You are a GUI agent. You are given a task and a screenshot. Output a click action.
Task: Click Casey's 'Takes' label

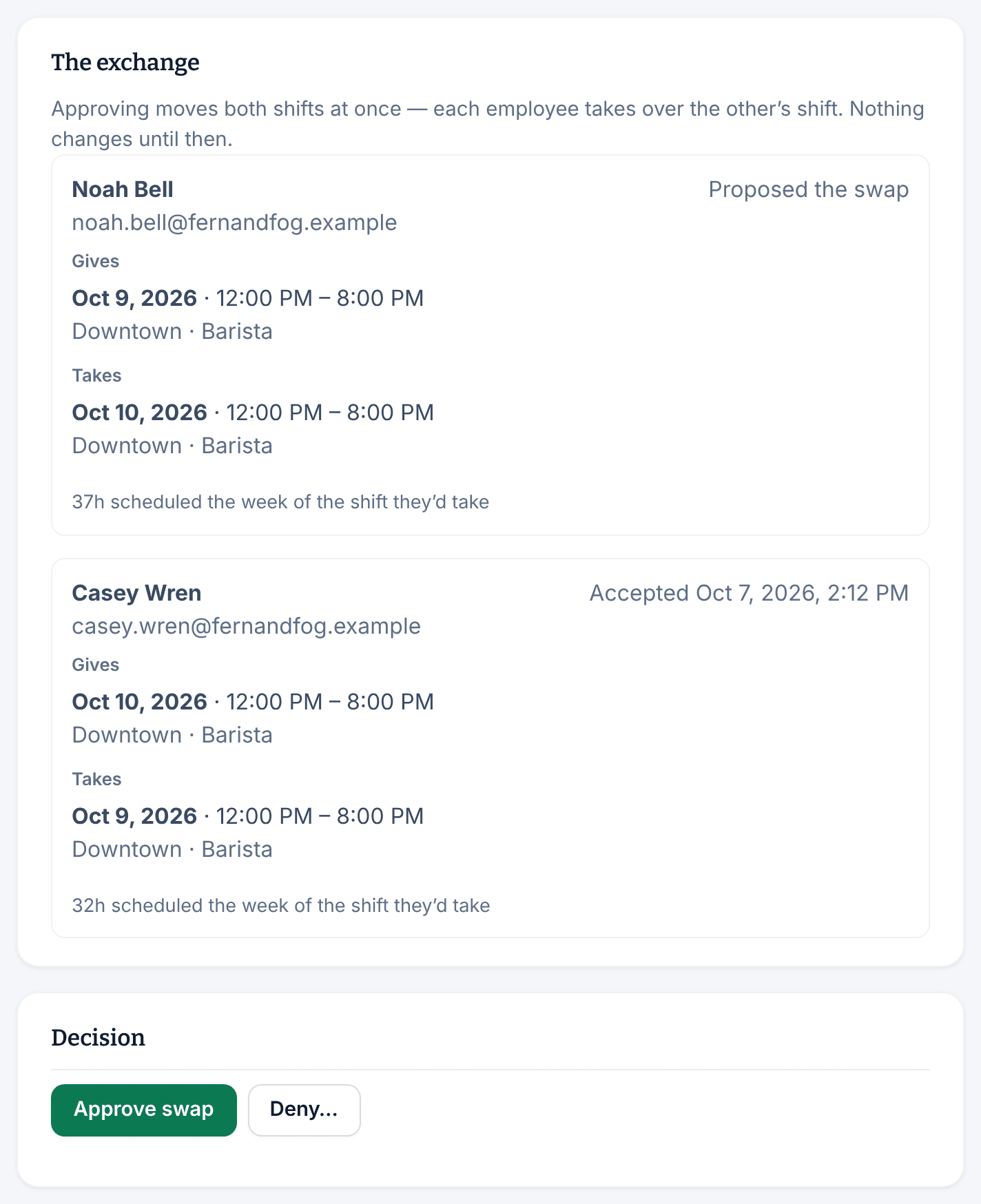[96, 779]
